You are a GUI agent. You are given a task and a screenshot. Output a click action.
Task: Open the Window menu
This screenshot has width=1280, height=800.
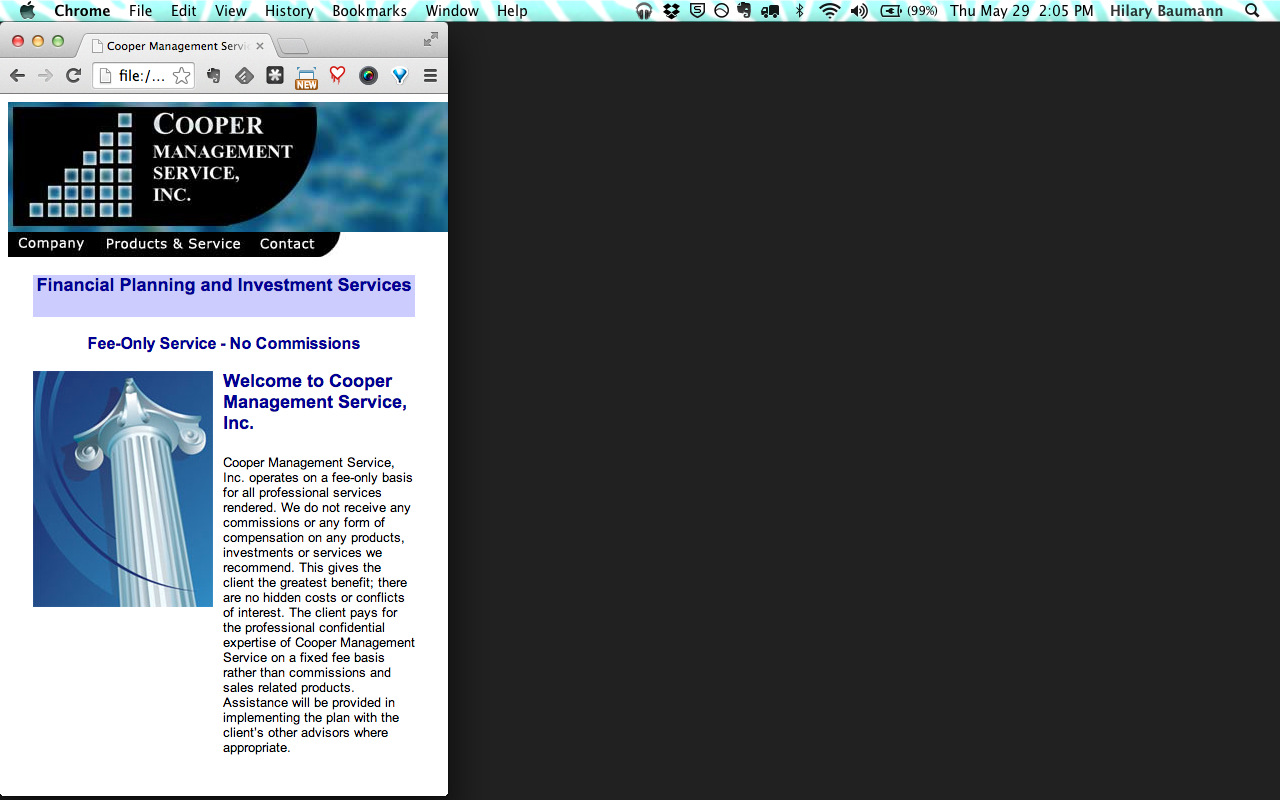click(452, 11)
